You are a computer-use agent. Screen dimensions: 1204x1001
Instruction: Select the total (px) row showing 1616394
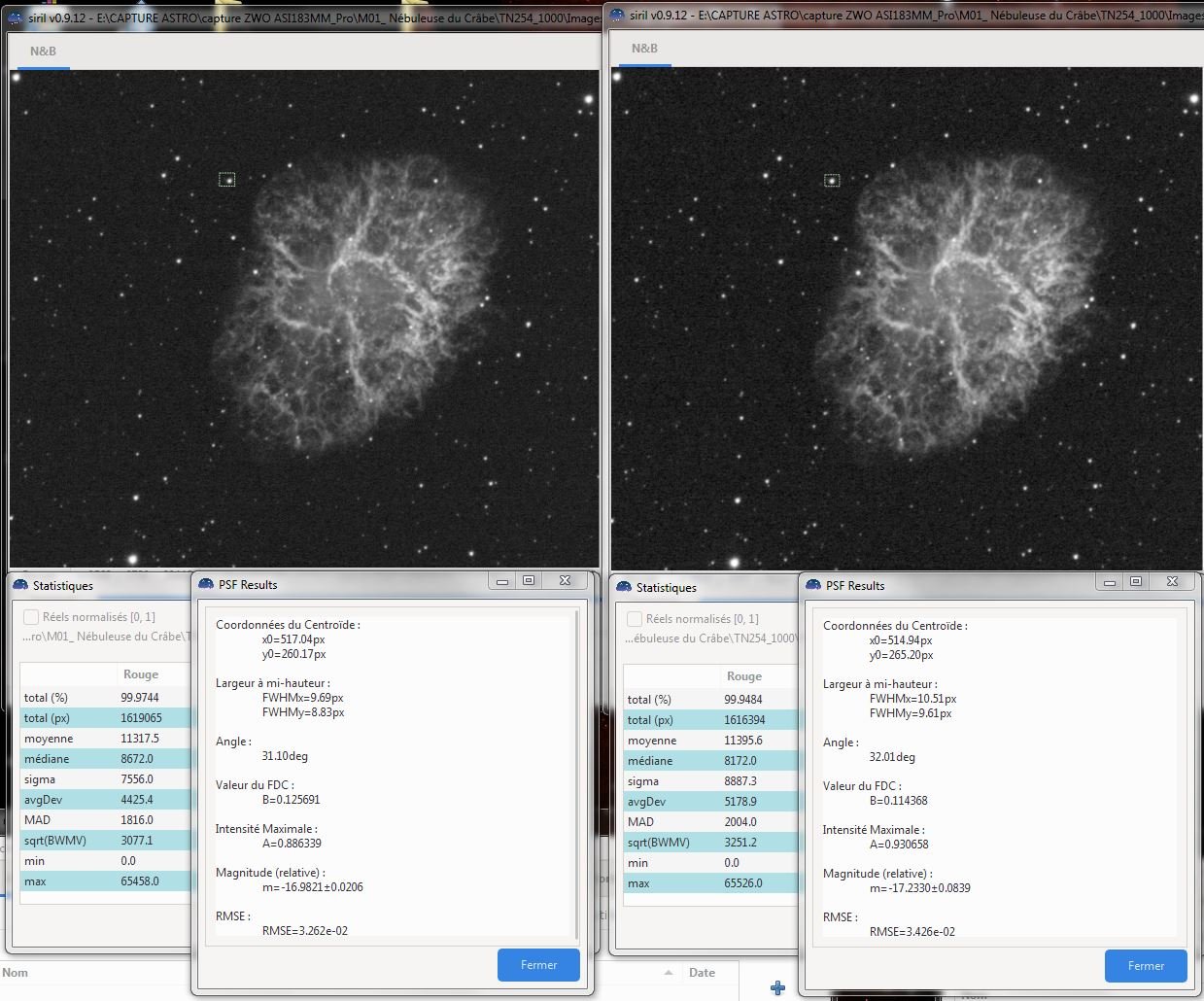coord(710,719)
